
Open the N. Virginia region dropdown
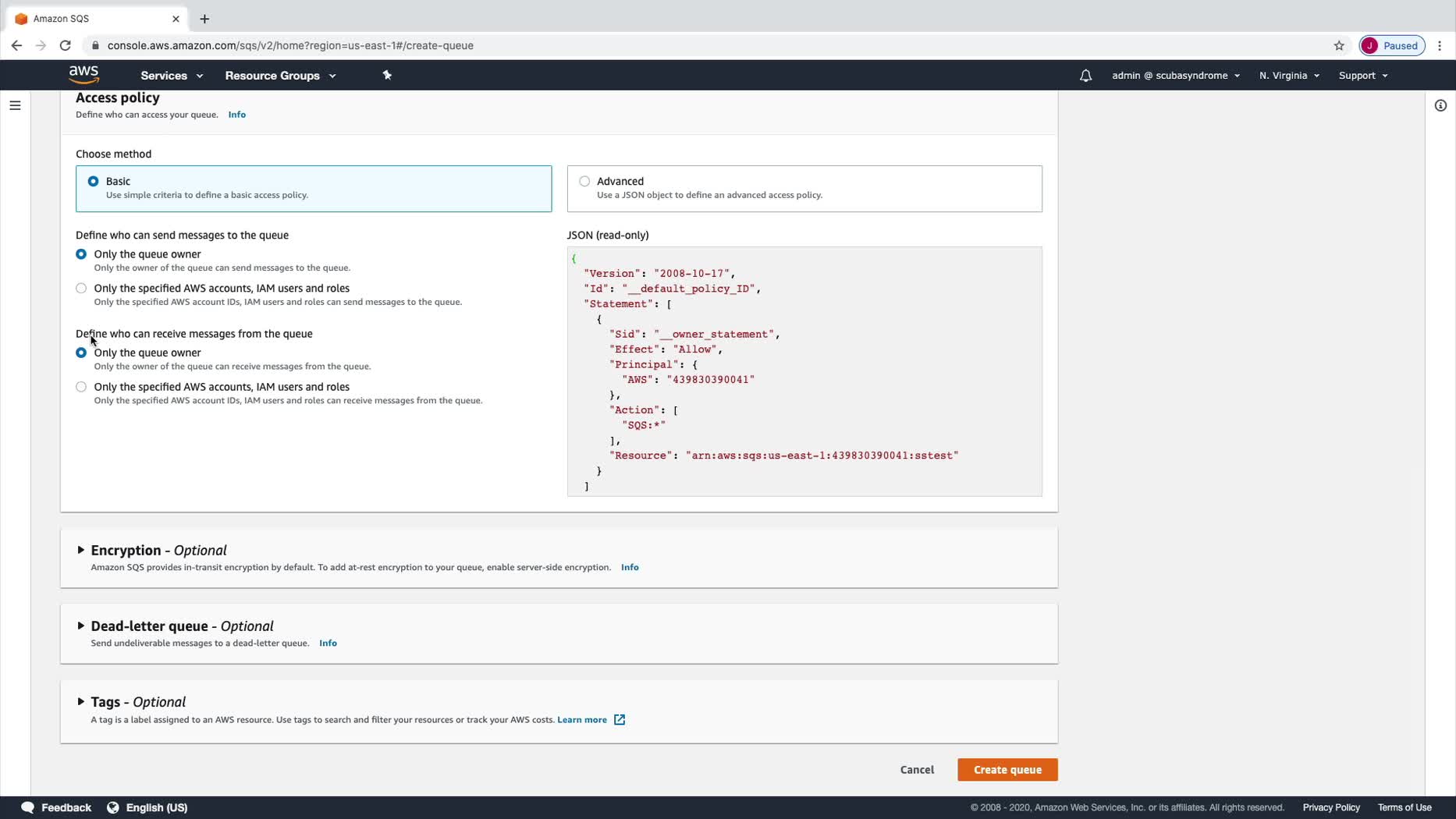[1288, 76]
